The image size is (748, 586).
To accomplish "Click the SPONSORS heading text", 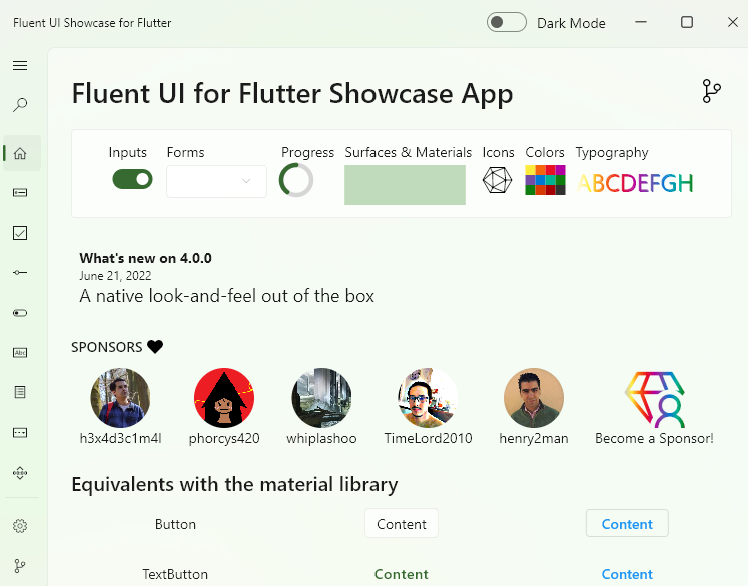I will (x=107, y=347).
